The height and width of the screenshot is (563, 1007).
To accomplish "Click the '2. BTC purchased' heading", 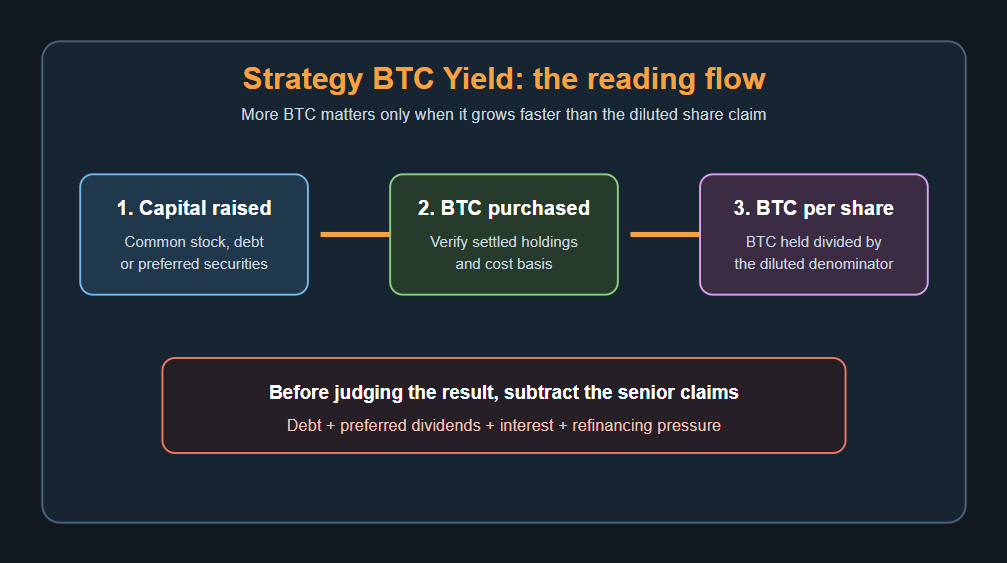I will coord(504,208).
